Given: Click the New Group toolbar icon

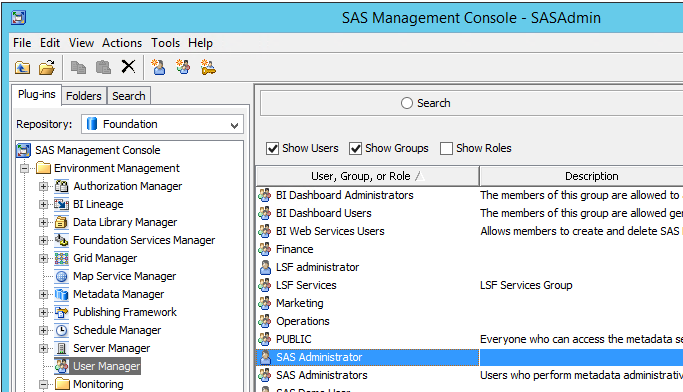Looking at the screenshot, I should tap(183, 67).
